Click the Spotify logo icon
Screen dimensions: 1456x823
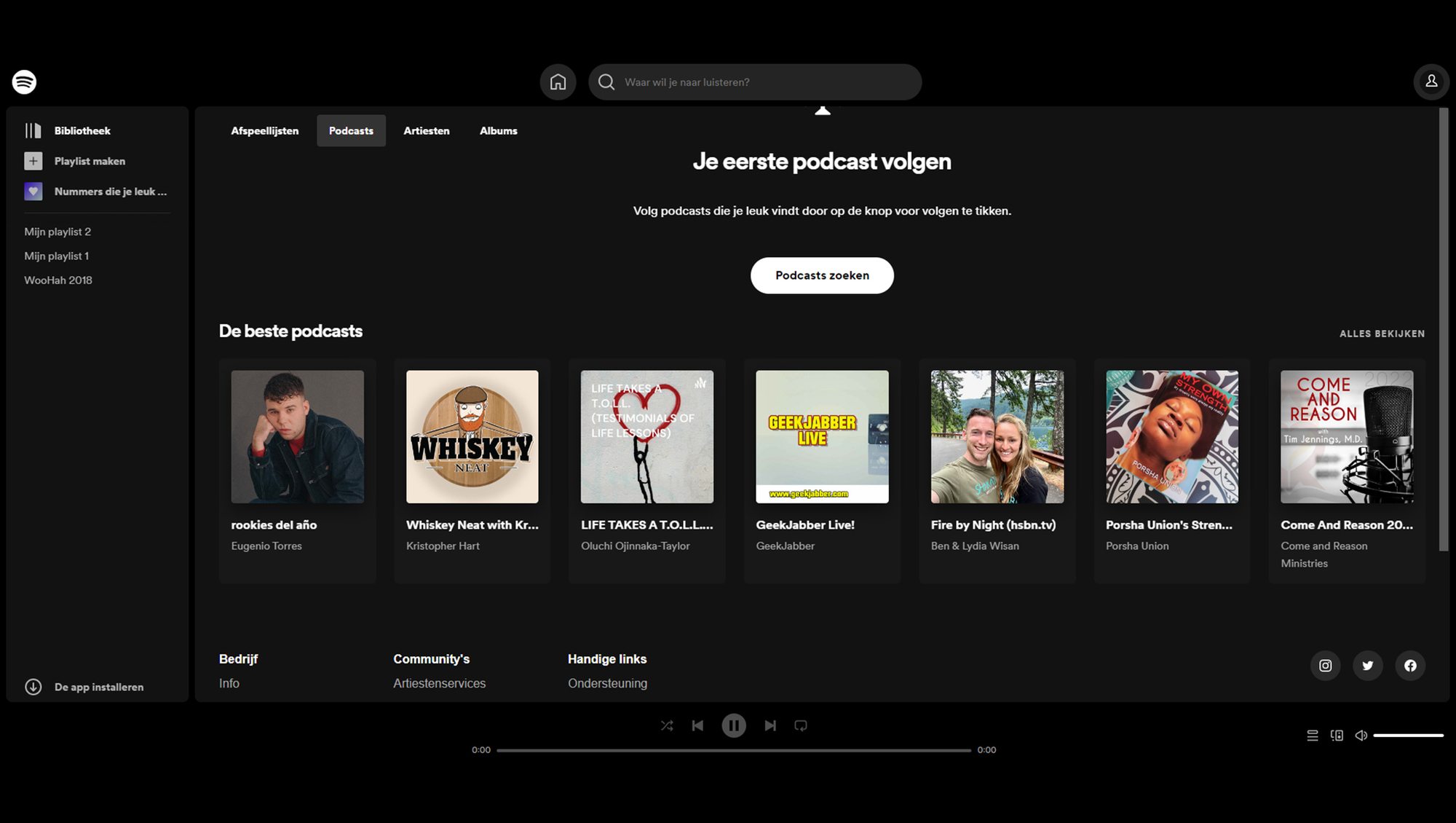tap(24, 82)
